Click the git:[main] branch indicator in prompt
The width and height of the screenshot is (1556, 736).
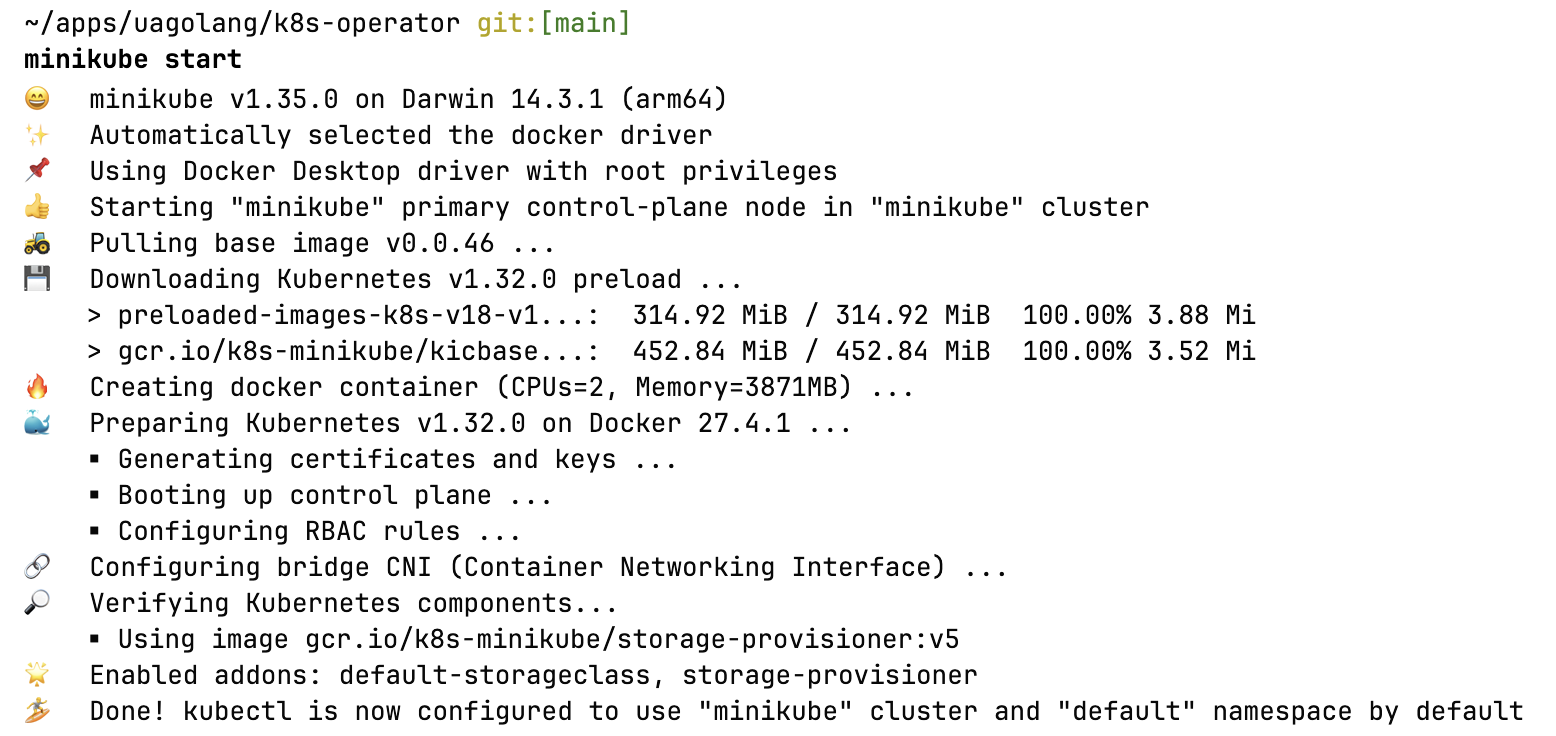point(554,24)
